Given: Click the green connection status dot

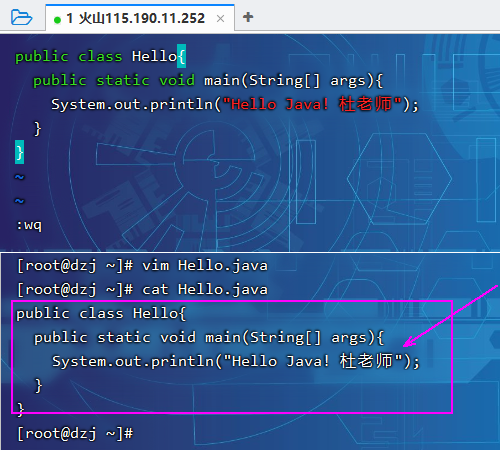Looking at the screenshot, I should coord(57,20).
